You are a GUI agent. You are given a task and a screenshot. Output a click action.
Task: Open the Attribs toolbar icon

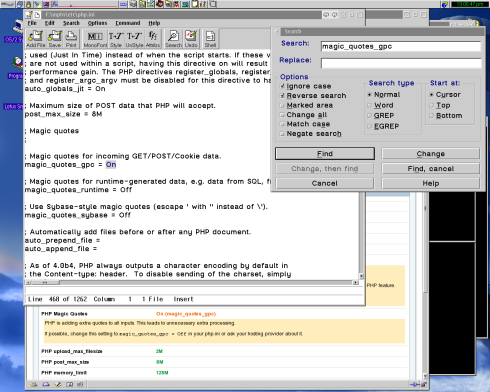coord(153,39)
